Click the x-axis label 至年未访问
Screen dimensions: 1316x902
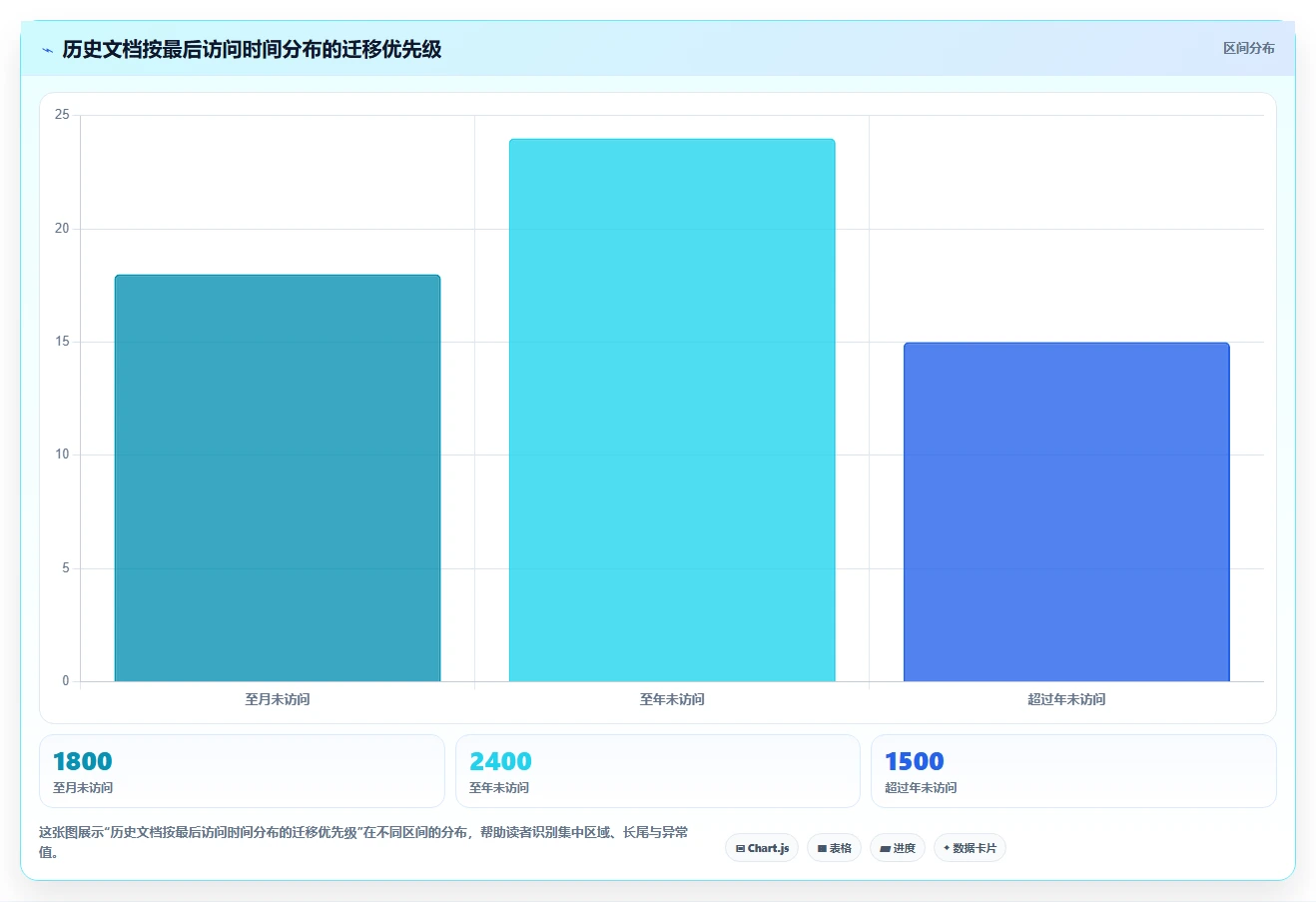point(672,699)
